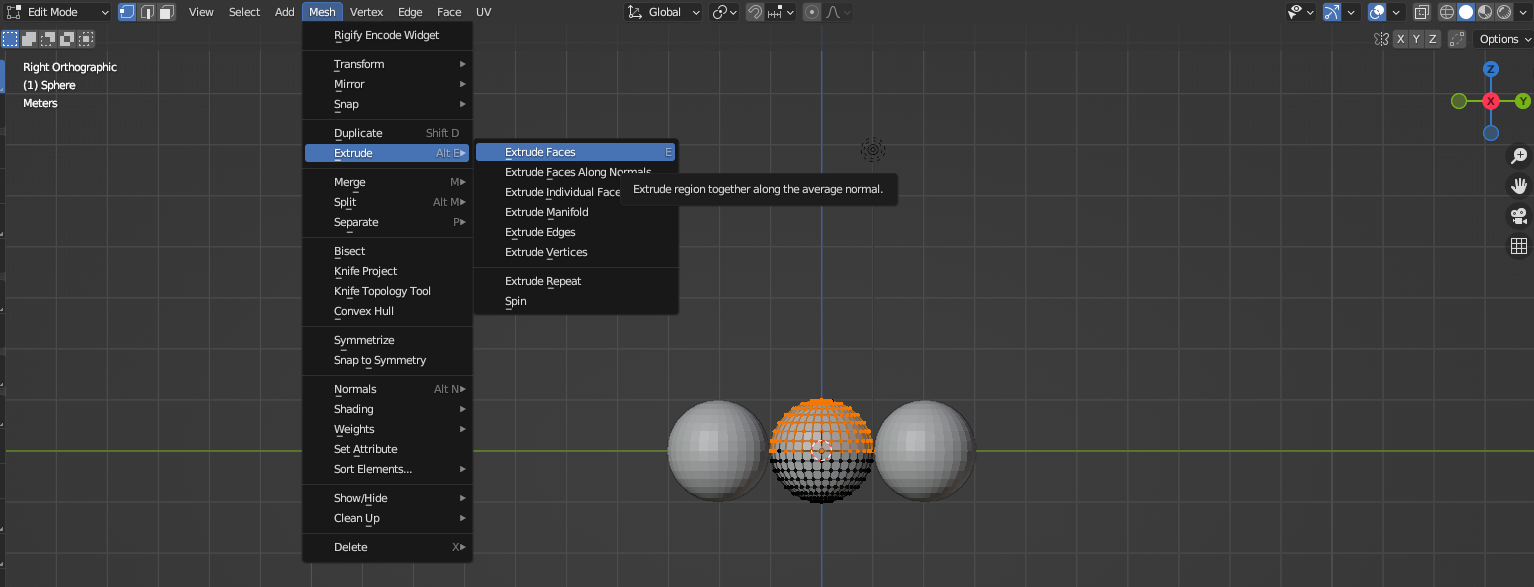Choose the Subtract select mode icon
This screenshot has height=587, width=1534.
click(x=45, y=38)
